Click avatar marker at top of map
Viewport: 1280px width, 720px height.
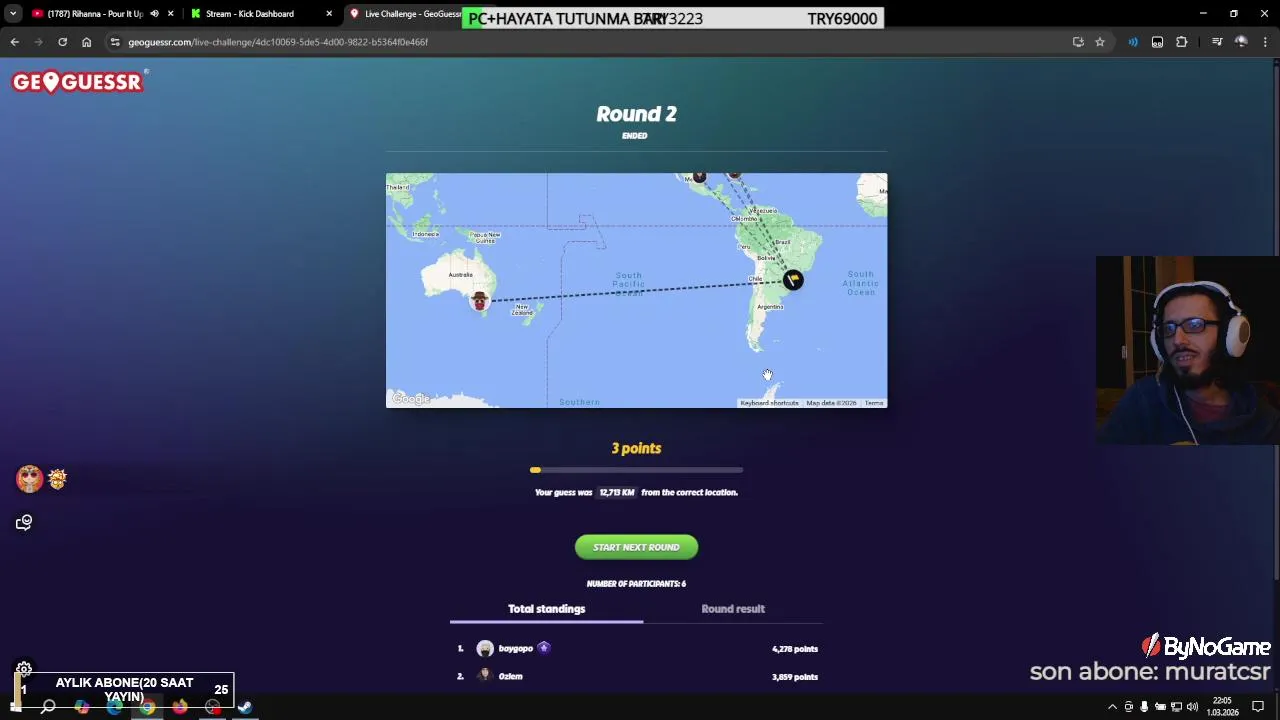click(699, 178)
